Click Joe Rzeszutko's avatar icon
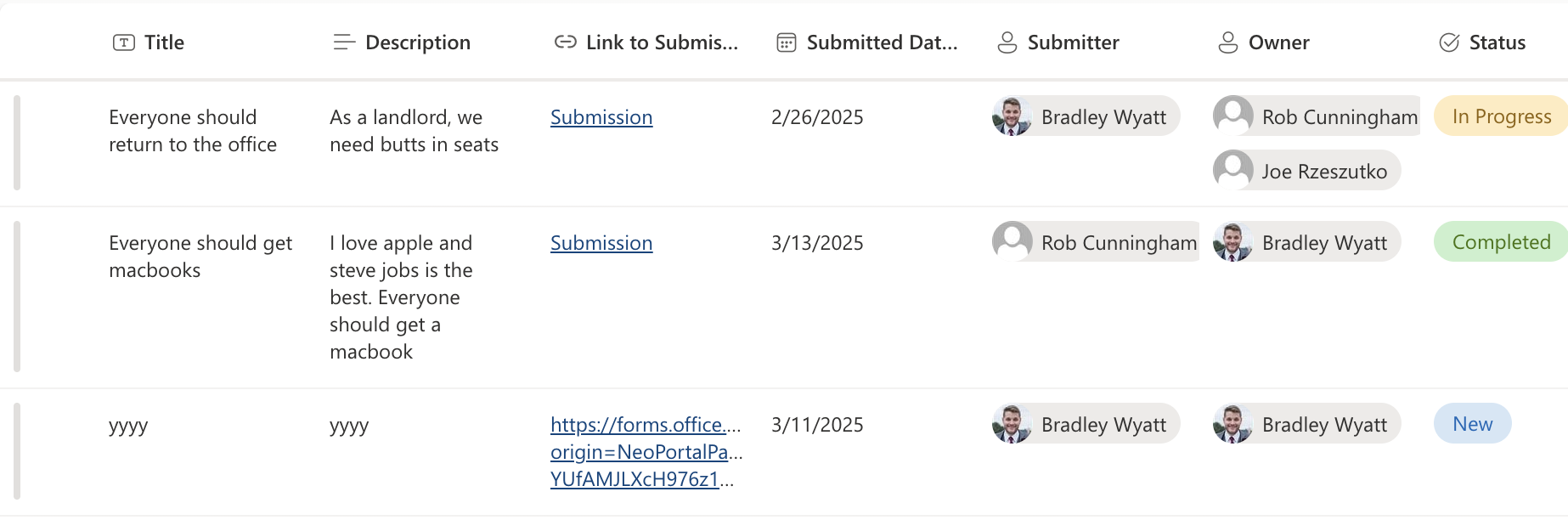 pos(1233,170)
